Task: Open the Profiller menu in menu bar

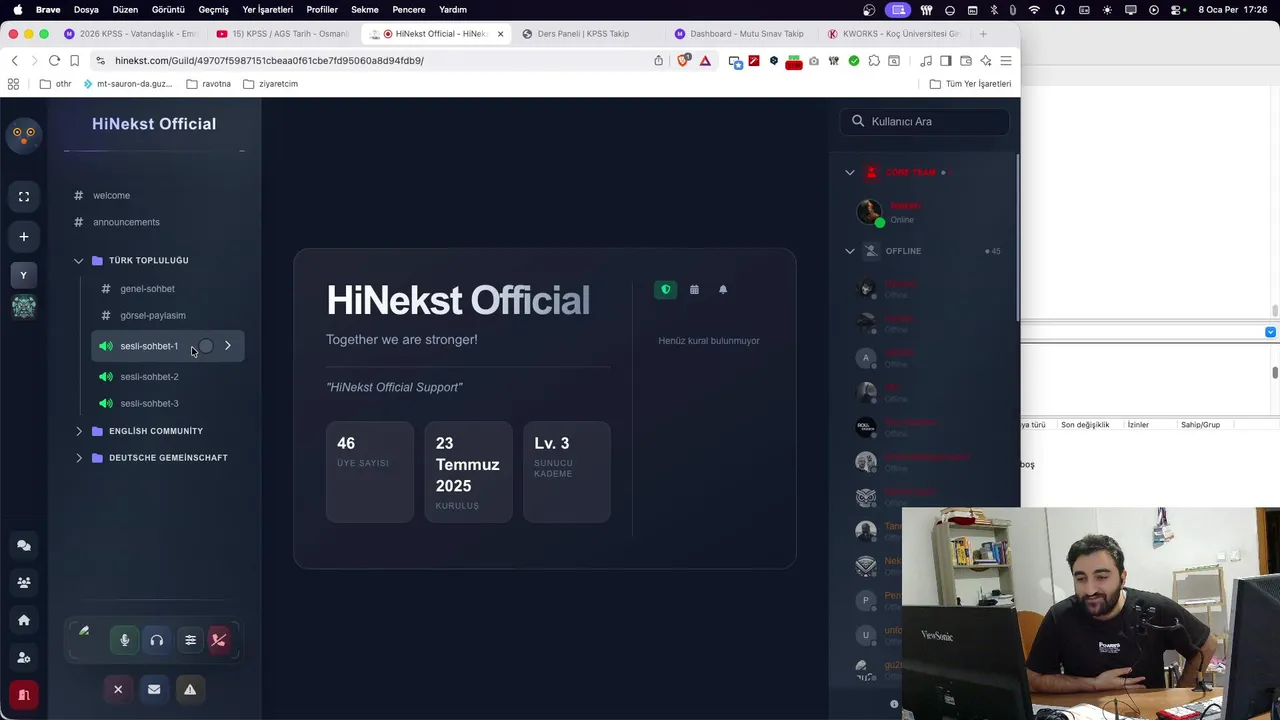Action: tap(322, 9)
